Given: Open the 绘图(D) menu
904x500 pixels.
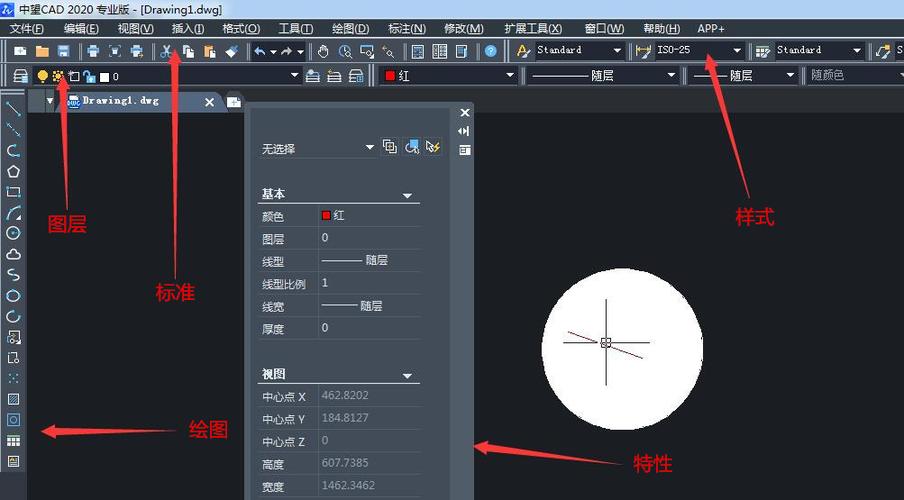Looking at the screenshot, I should point(351,28).
